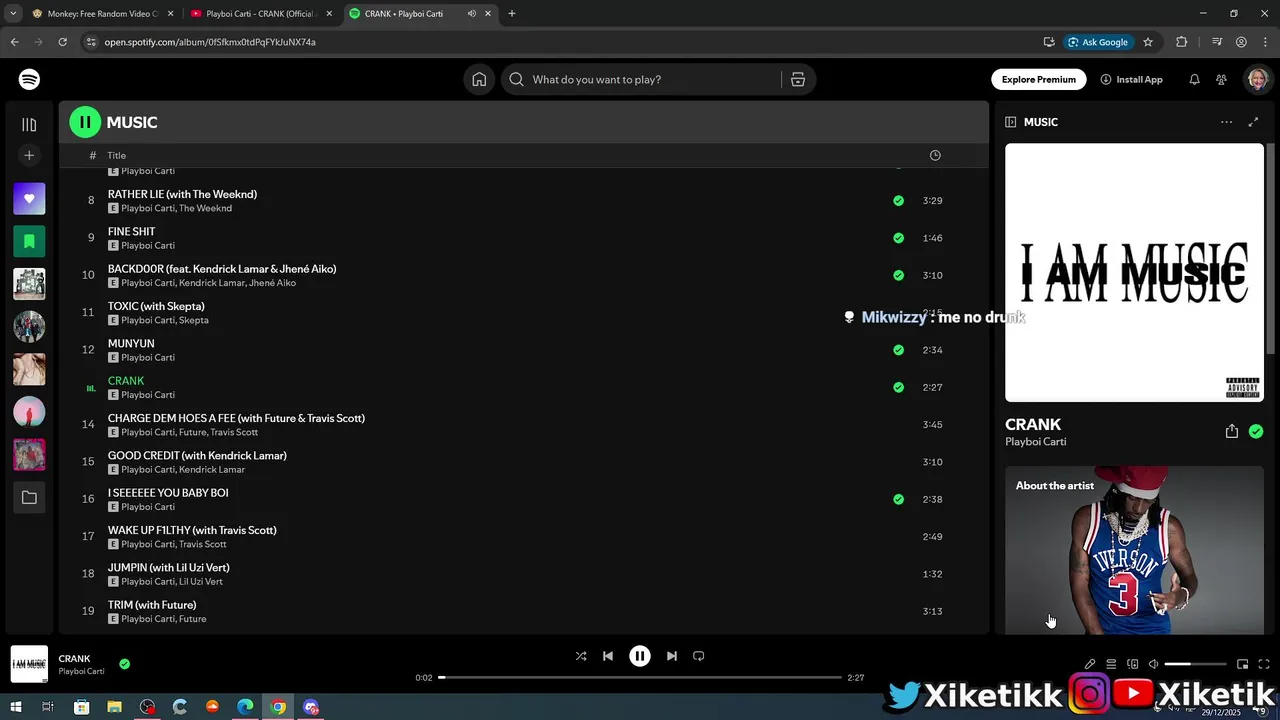The image size is (1280, 720).
Task: Toggle saved check for I SEEEEEE YOU BABY BOI
Action: click(x=898, y=499)
